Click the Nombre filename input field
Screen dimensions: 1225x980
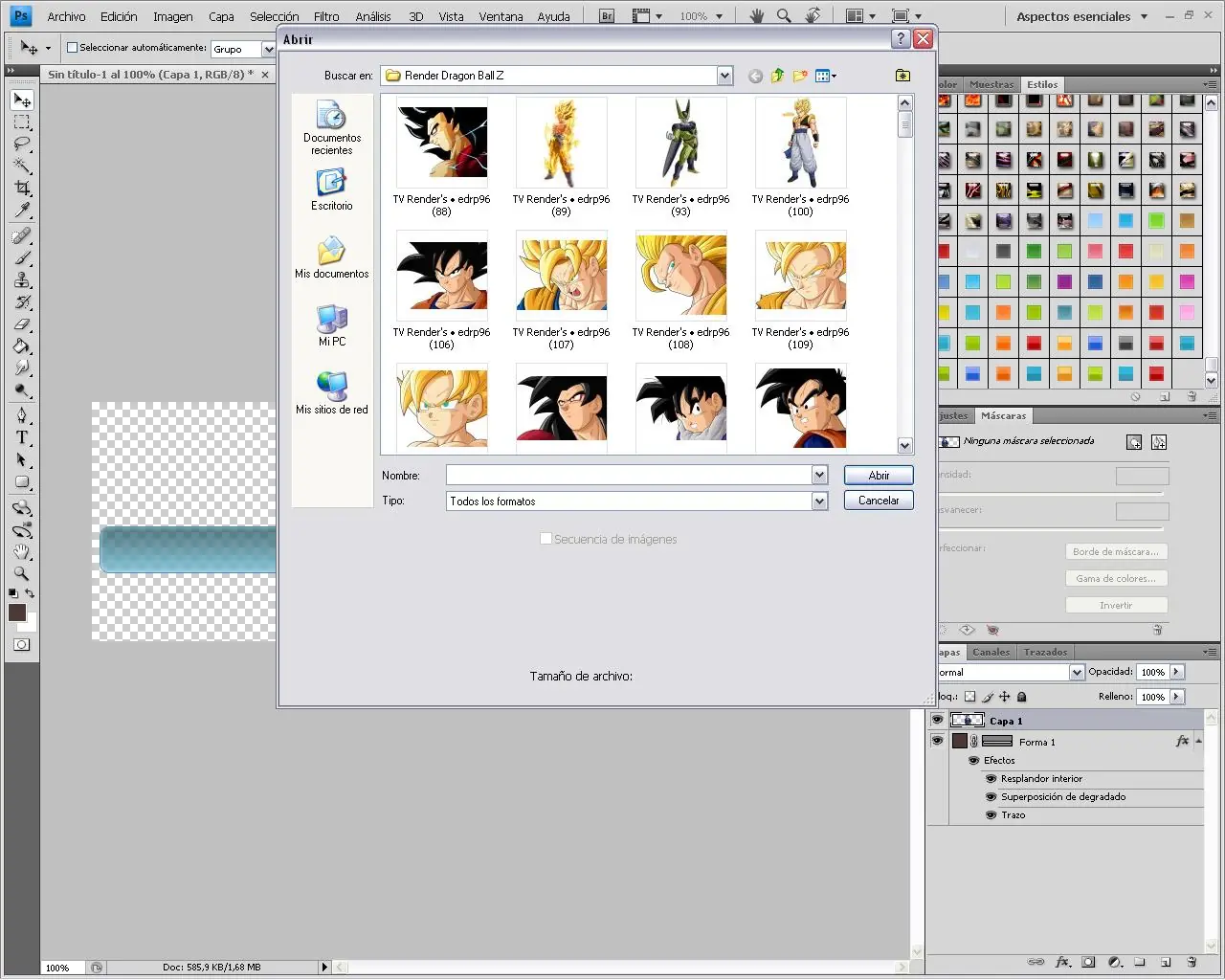pyautogui.click(x=629, y=476)
